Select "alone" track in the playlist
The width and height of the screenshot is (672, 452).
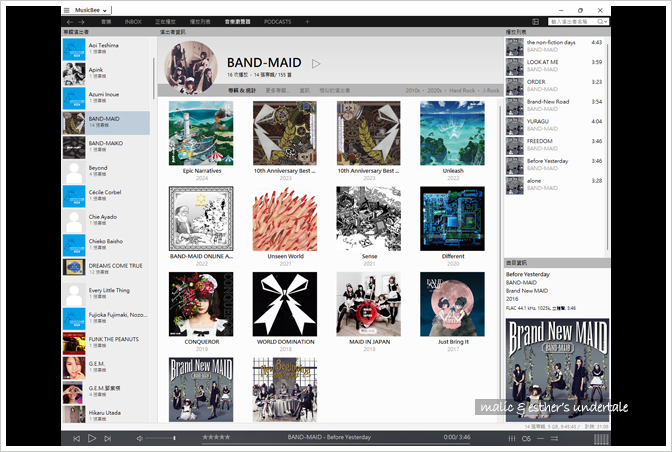tap(555, 185)
